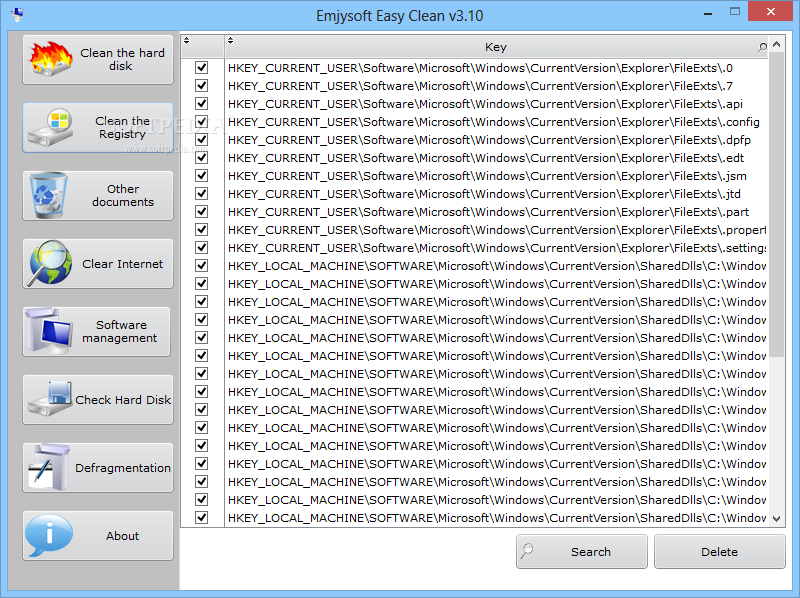This screenshot has width=800, height=598.
Task: Open Check Hard Disk section
Action: (98, 400)
